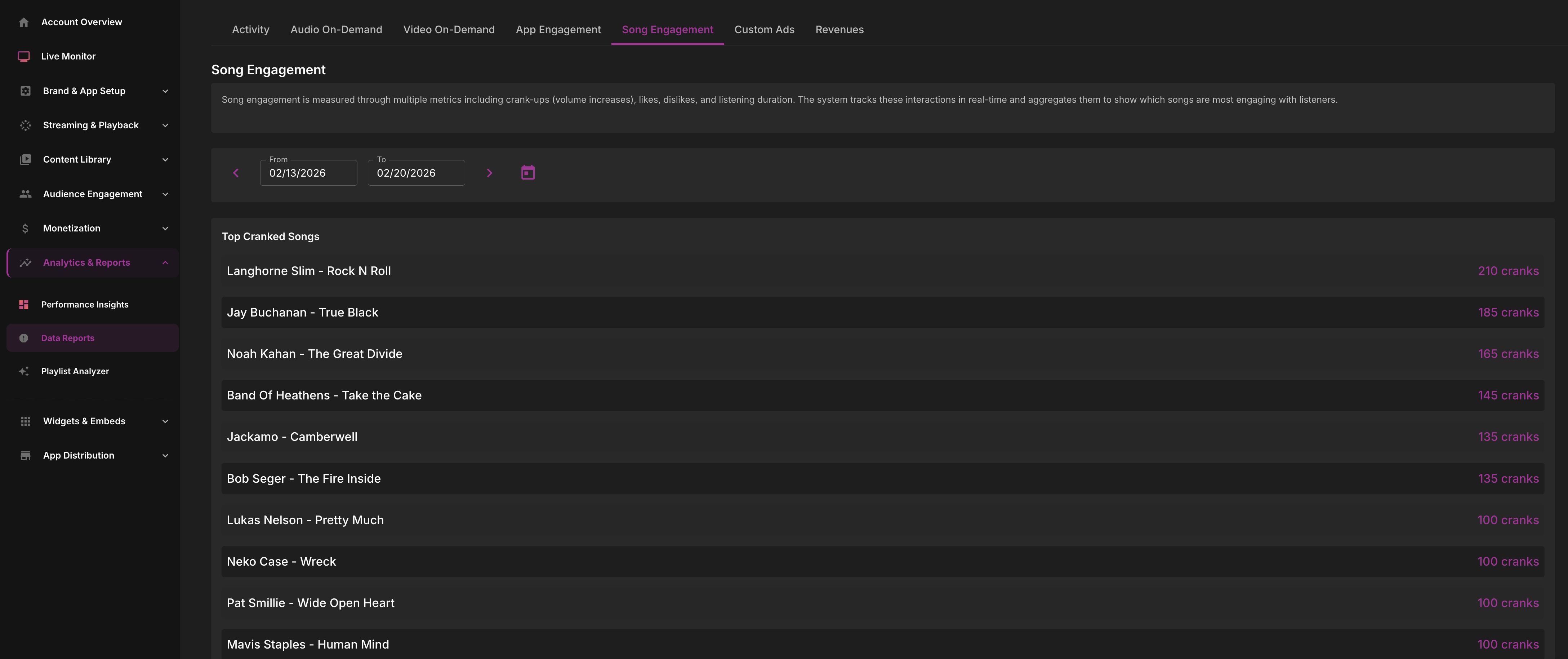Click the From date input field
This screenshot has width=1568, height=659.
pos(308,173)
